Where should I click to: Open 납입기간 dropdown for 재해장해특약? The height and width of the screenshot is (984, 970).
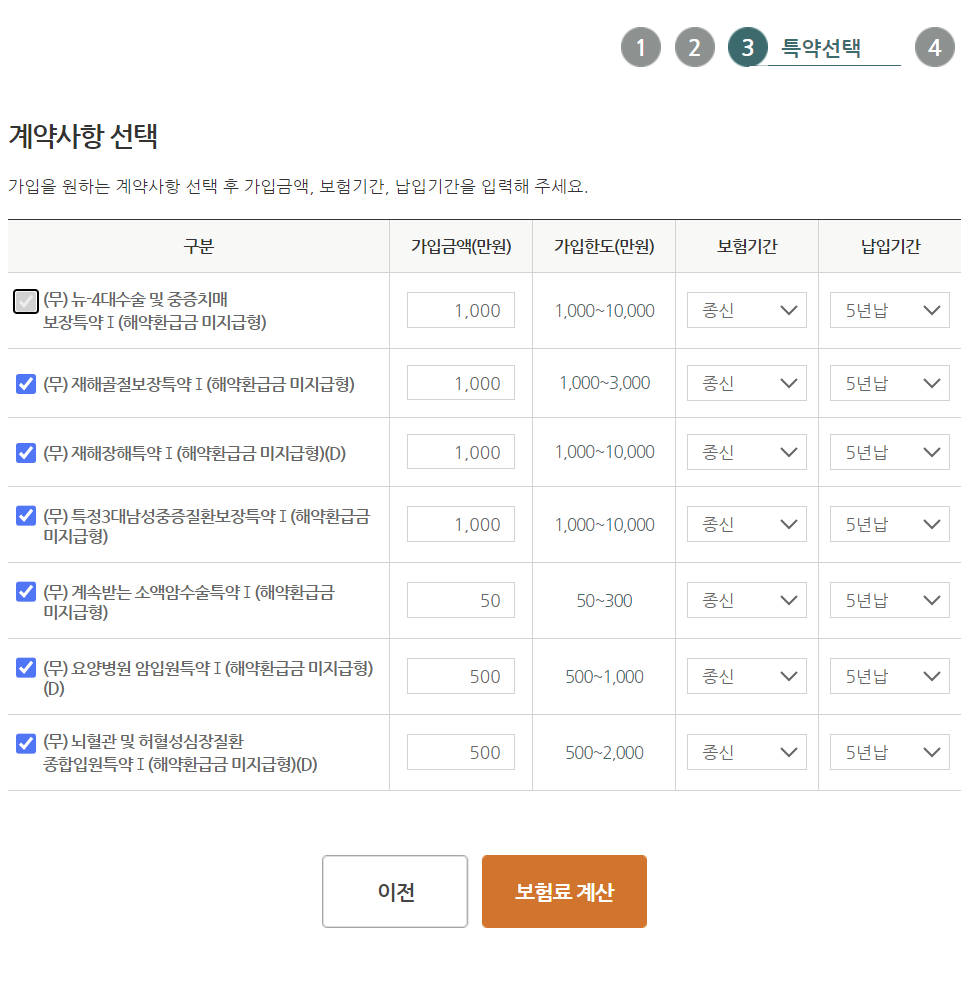(x=890, y=452)
